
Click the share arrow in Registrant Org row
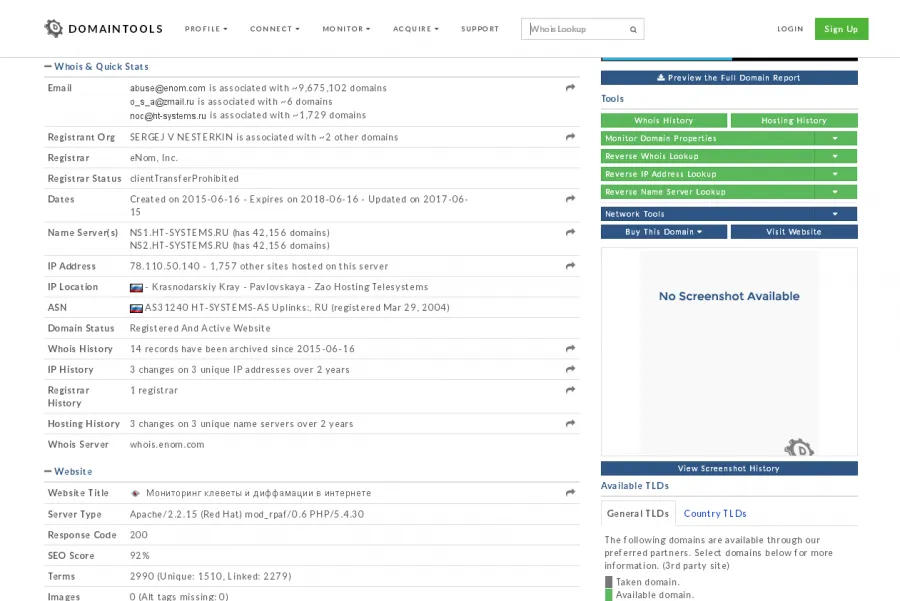click(570, 137)
